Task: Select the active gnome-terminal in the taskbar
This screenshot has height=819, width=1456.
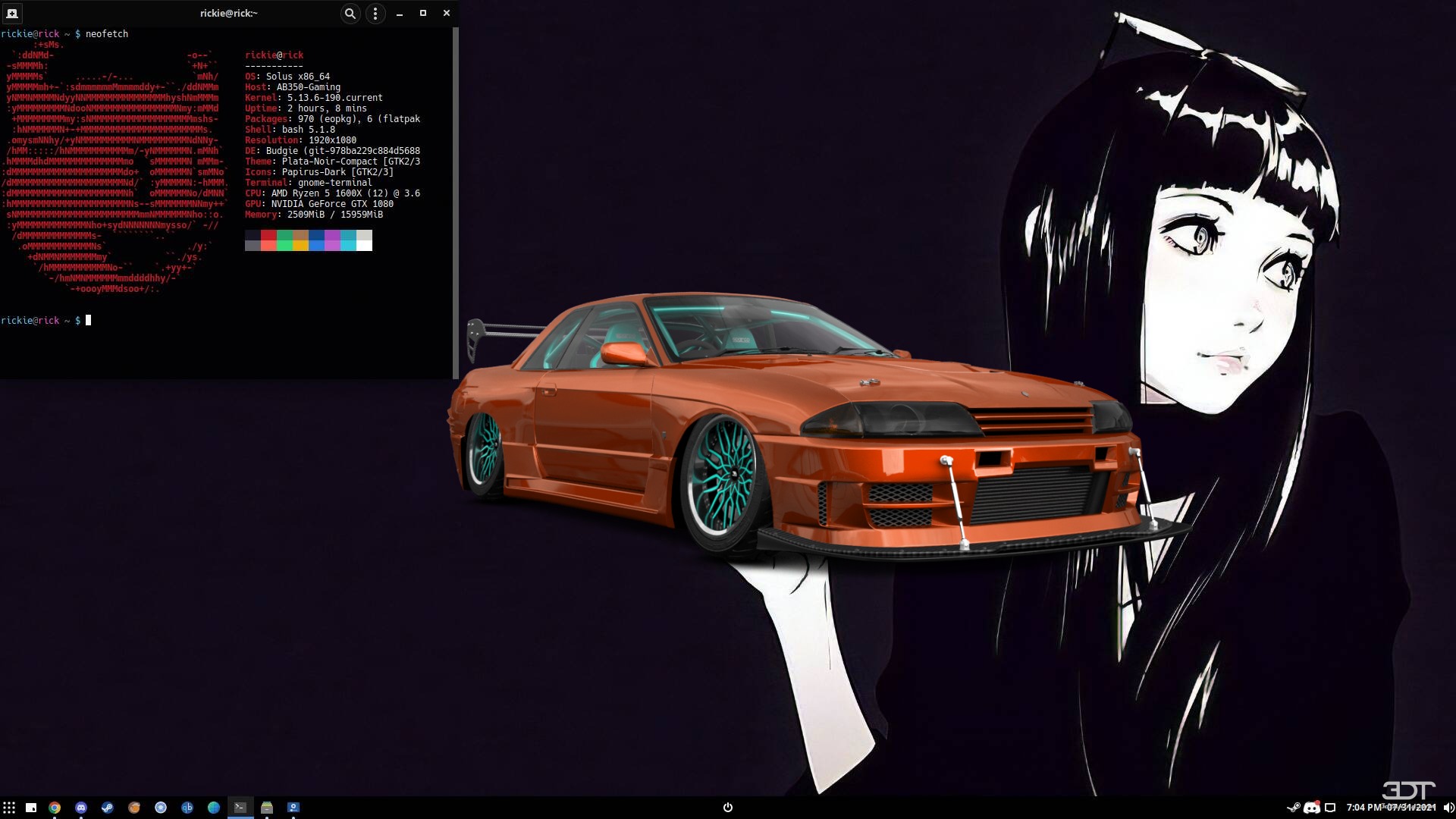Action: point(240,808)
